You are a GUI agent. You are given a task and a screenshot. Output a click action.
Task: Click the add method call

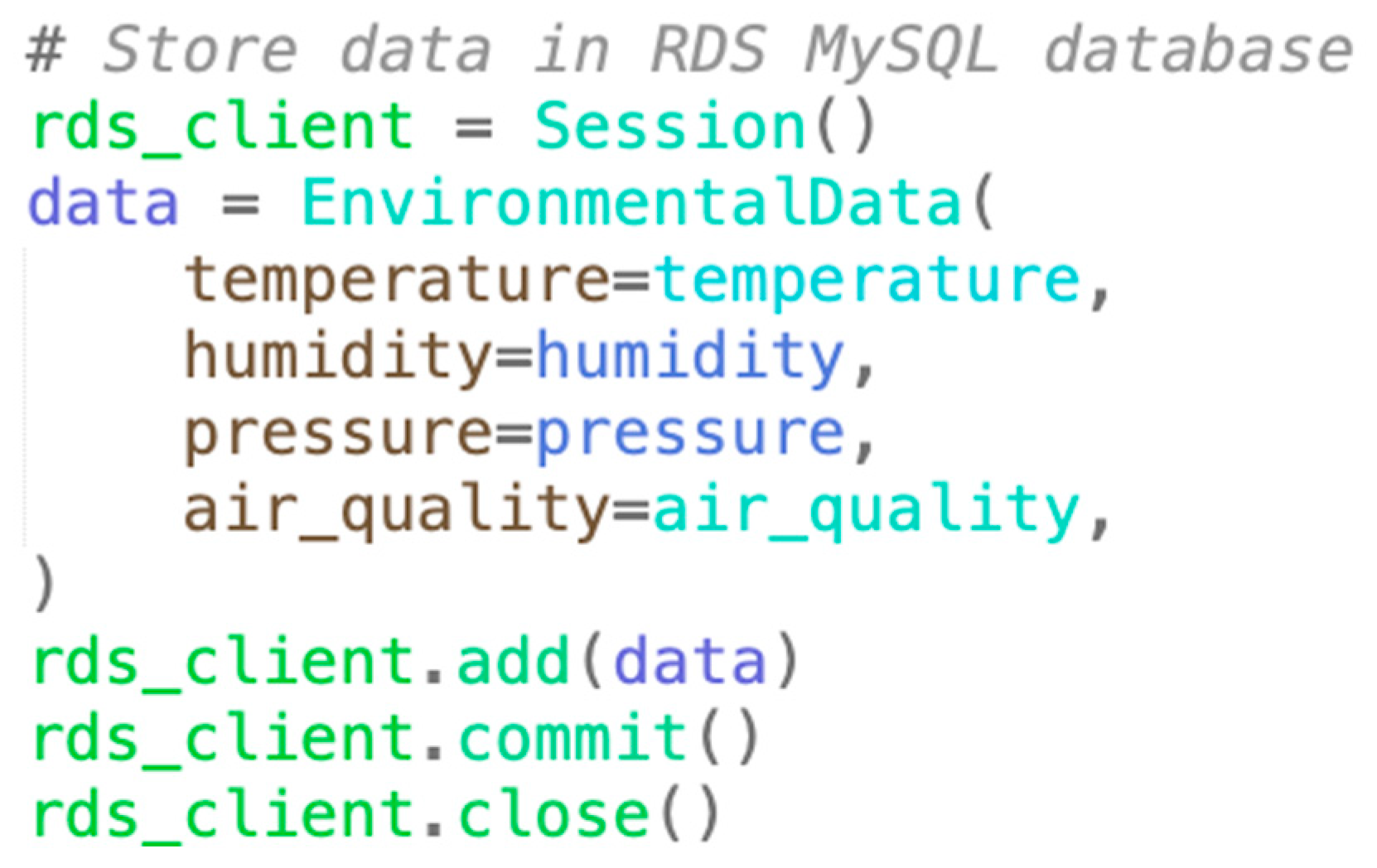(514, 661)
